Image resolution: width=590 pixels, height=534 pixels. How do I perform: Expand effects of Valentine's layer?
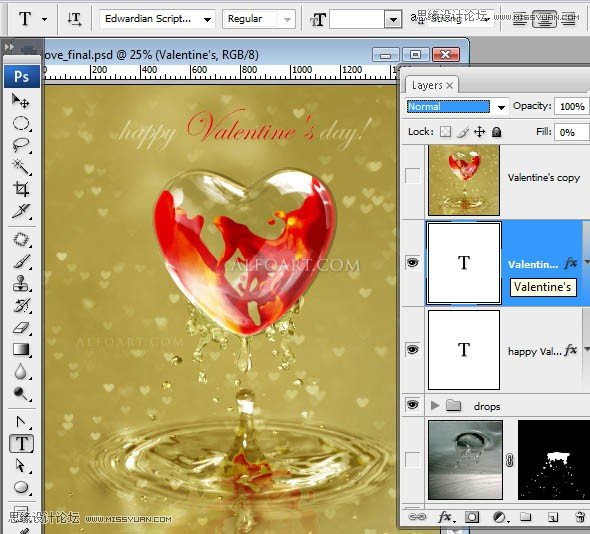coord(586,262)
